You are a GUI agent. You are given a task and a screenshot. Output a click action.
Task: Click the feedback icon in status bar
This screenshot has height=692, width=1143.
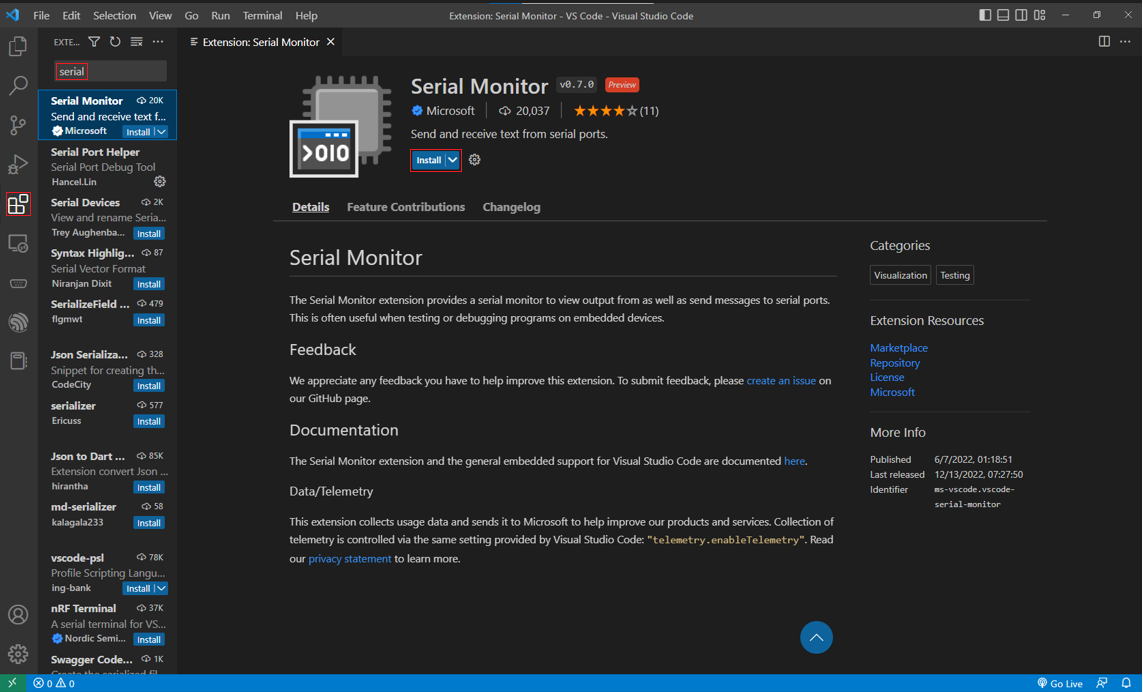[x=1102, y=683]
